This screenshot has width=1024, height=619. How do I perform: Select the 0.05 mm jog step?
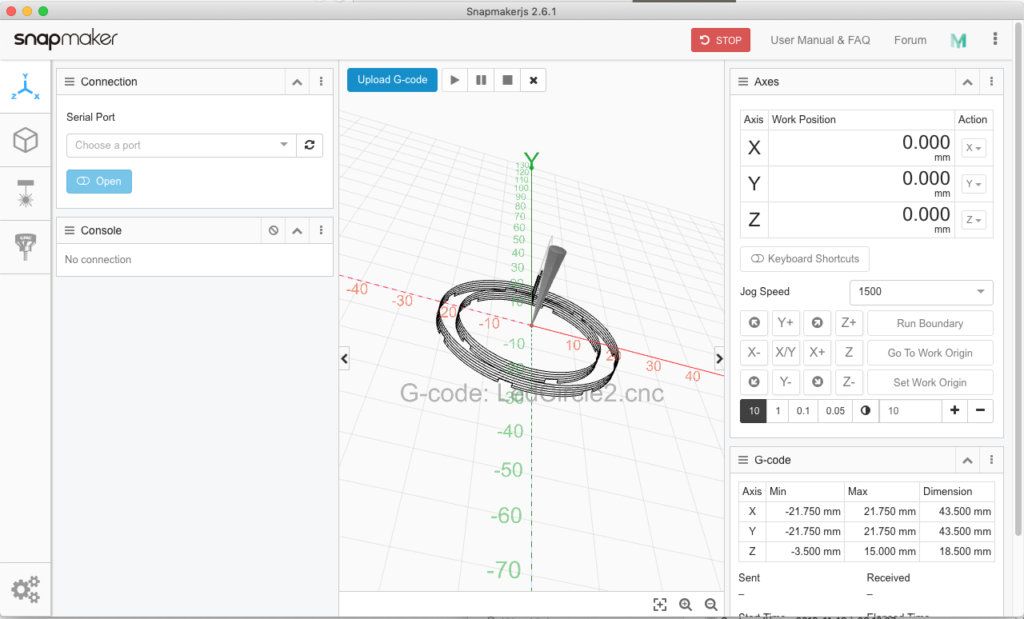[835, 411]
